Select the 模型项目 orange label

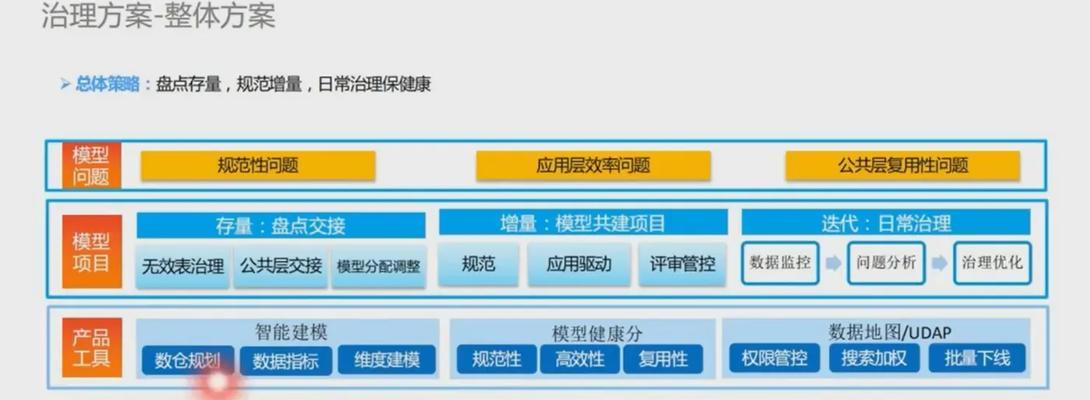91,251
